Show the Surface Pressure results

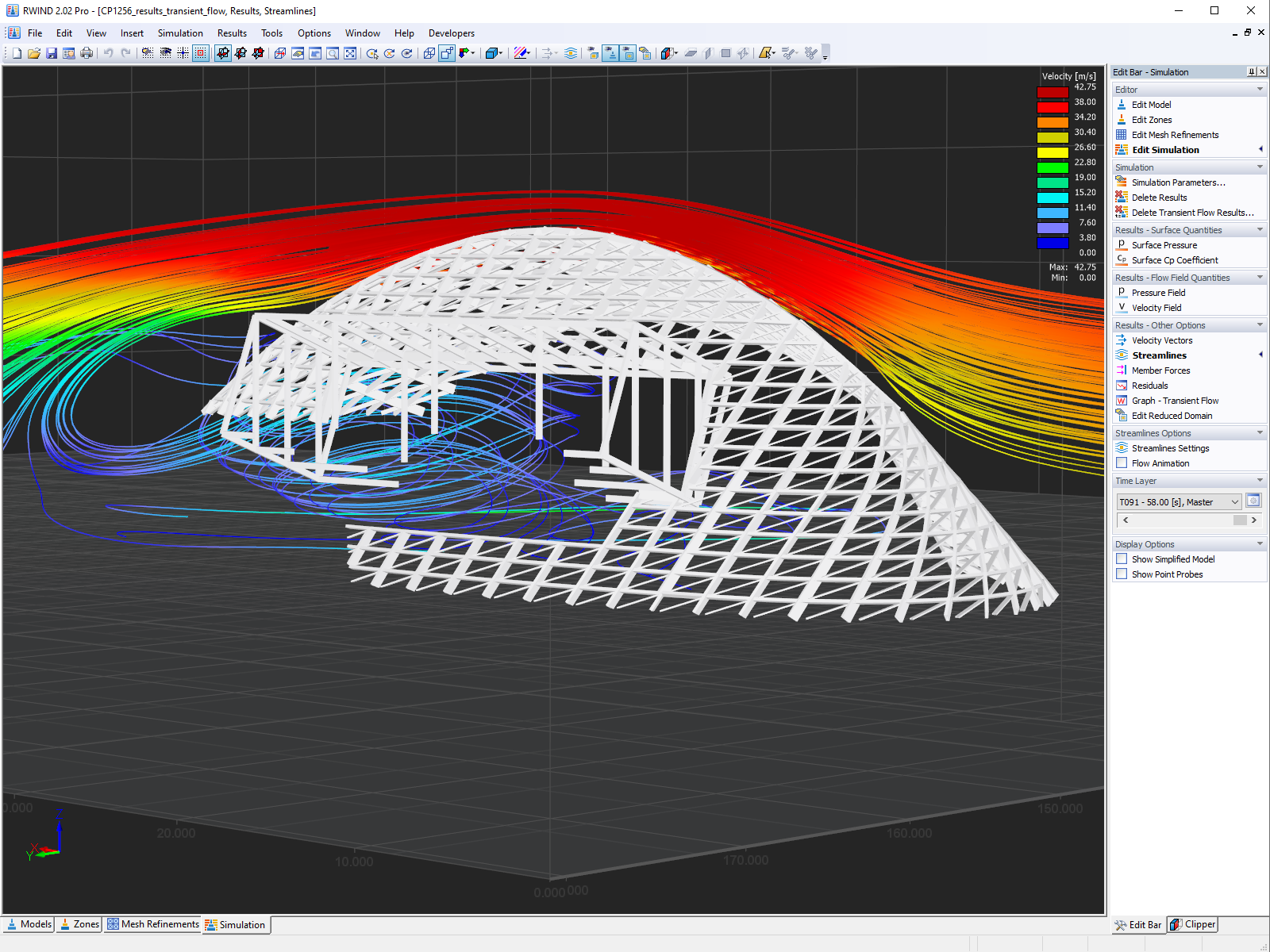click(x=1164, y=245)
